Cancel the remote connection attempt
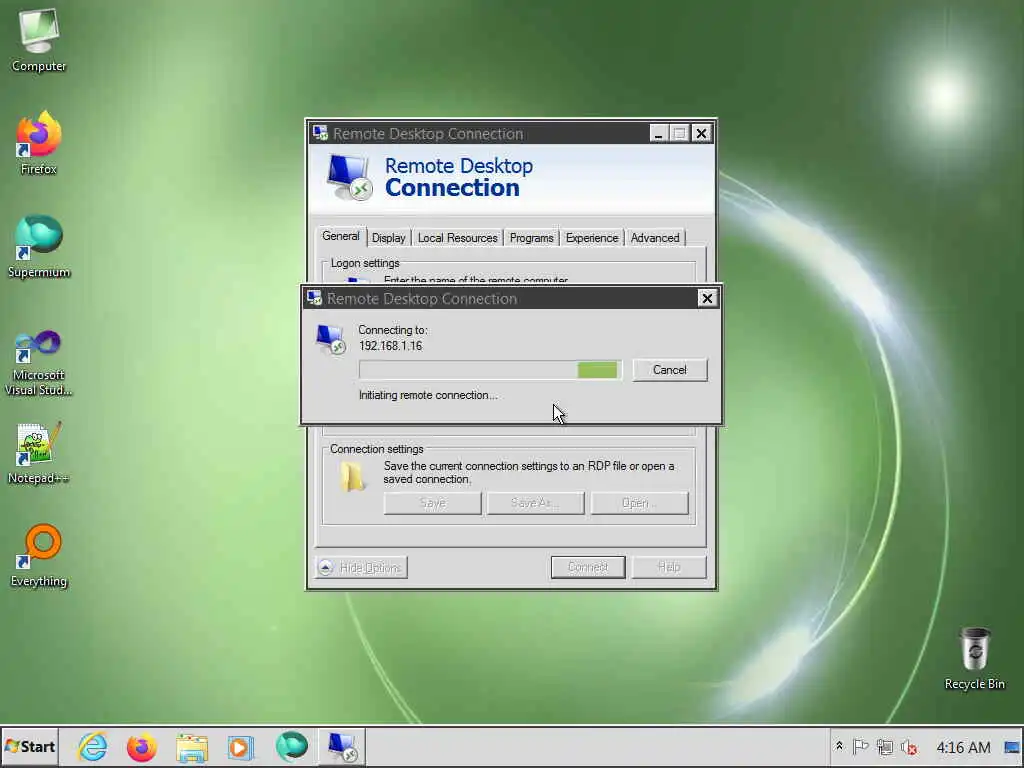 tap(669, 370)
